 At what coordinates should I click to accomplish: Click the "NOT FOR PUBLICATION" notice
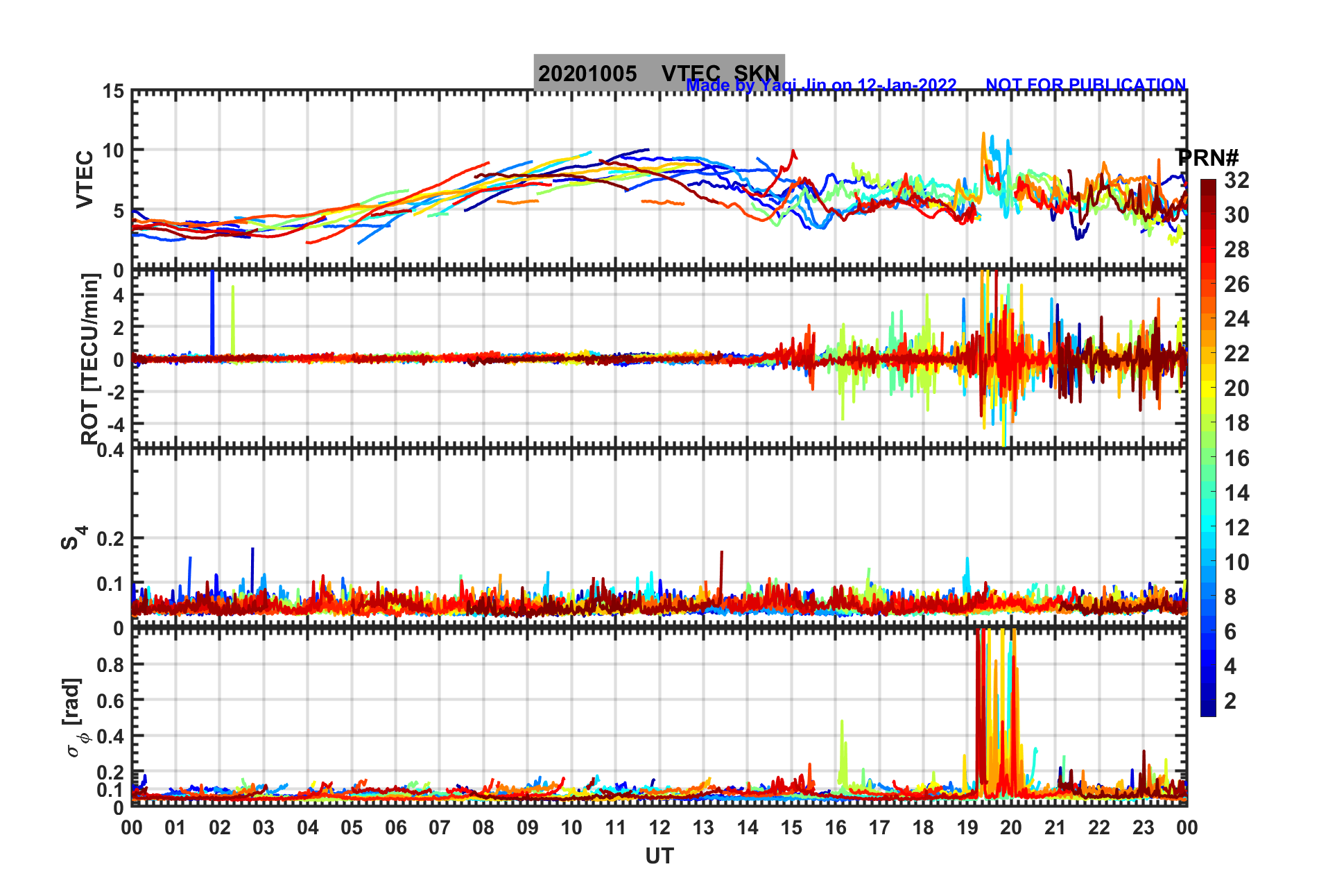[1086, 85]
